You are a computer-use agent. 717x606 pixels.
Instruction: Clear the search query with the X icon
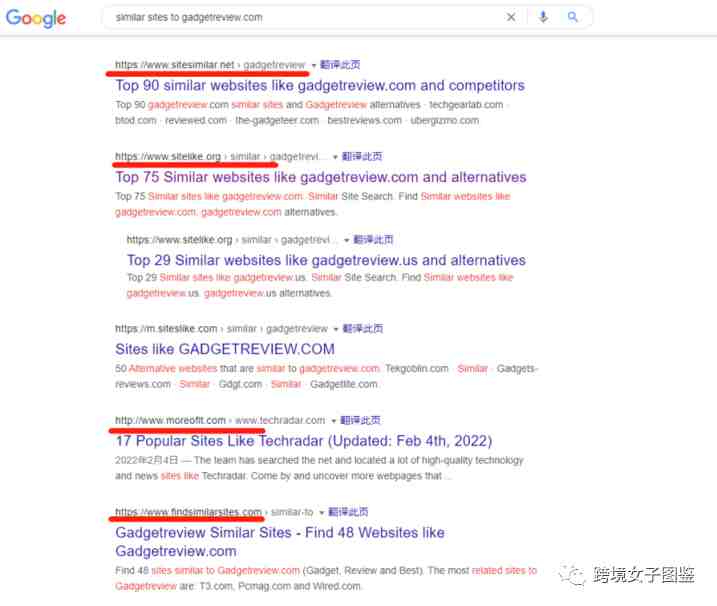pyautogui.click(x=511, y=17)
